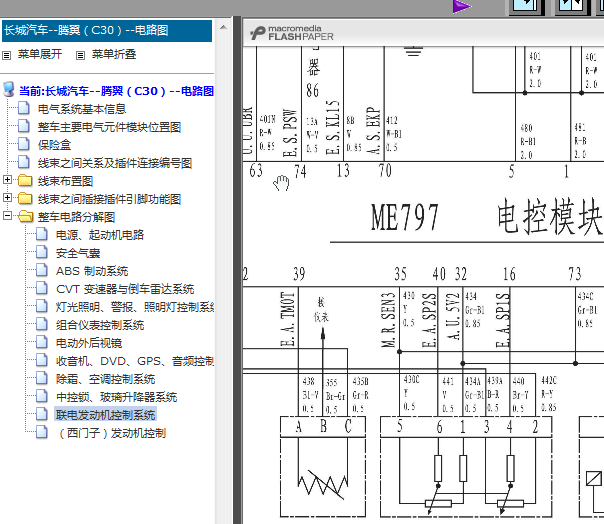Screen dimensions: 604x524
Task: Click page icon next to 除霜、空调控制系统
Action: coord(42,378)
